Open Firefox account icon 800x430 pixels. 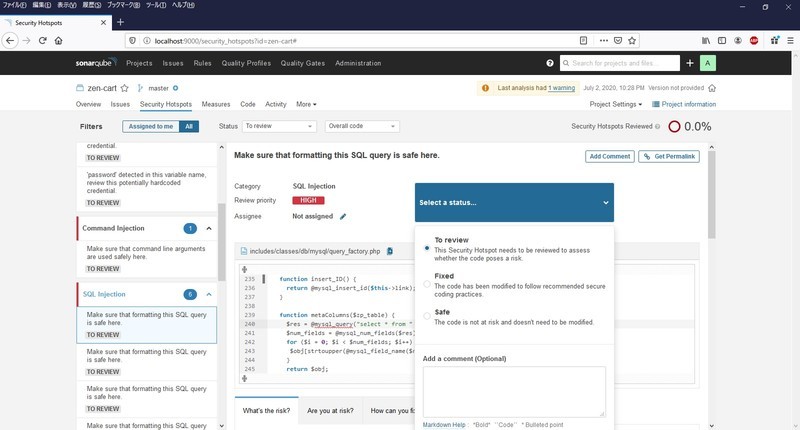coord(738,41)
